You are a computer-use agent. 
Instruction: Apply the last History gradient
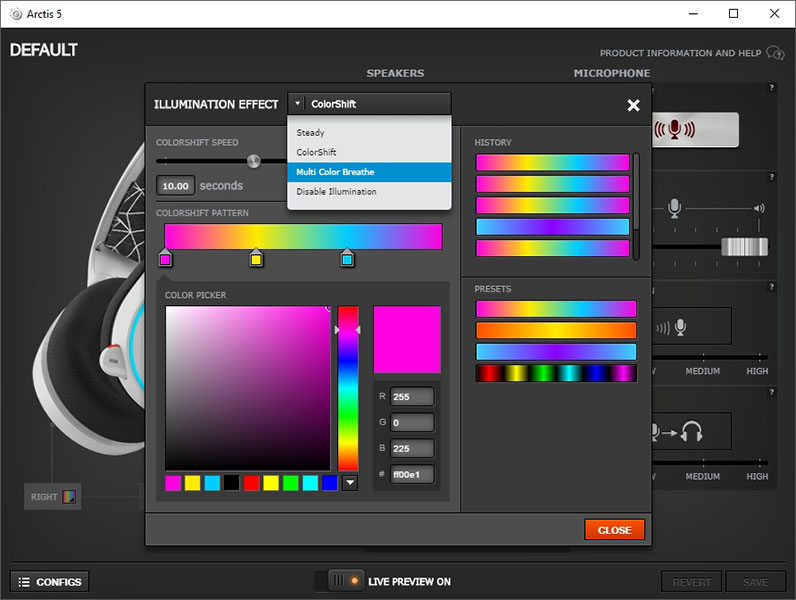click(x=553, y=248)
